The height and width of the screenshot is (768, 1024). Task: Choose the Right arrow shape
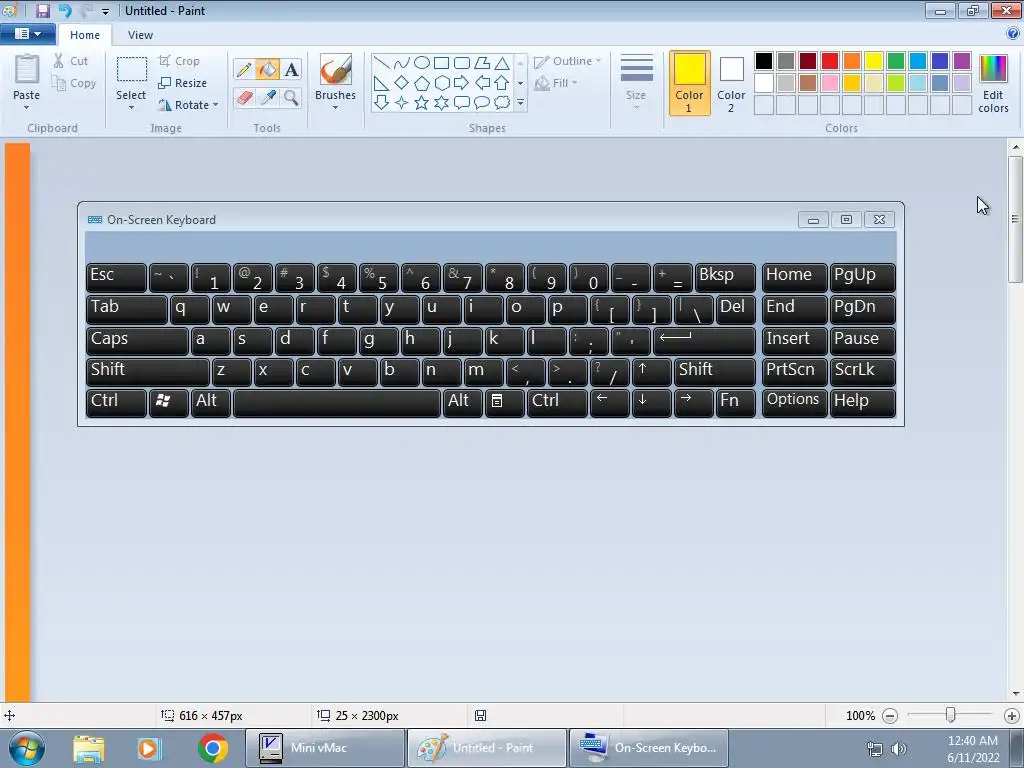(x=462, y=83)
